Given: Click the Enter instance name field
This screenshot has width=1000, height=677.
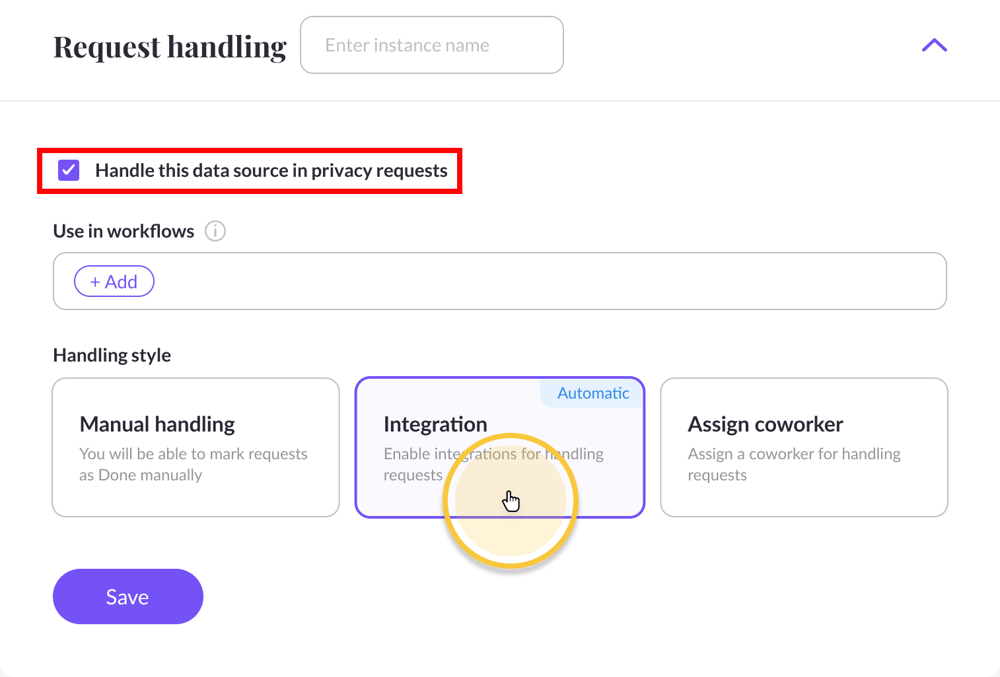Looking at the screenshot, I should (x=431, y=45).
